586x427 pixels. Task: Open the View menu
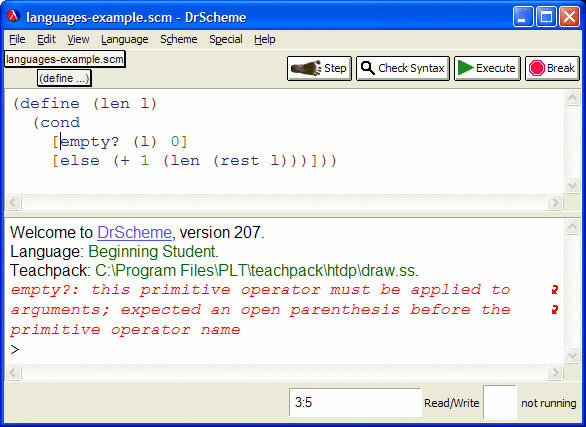[78, 39]
